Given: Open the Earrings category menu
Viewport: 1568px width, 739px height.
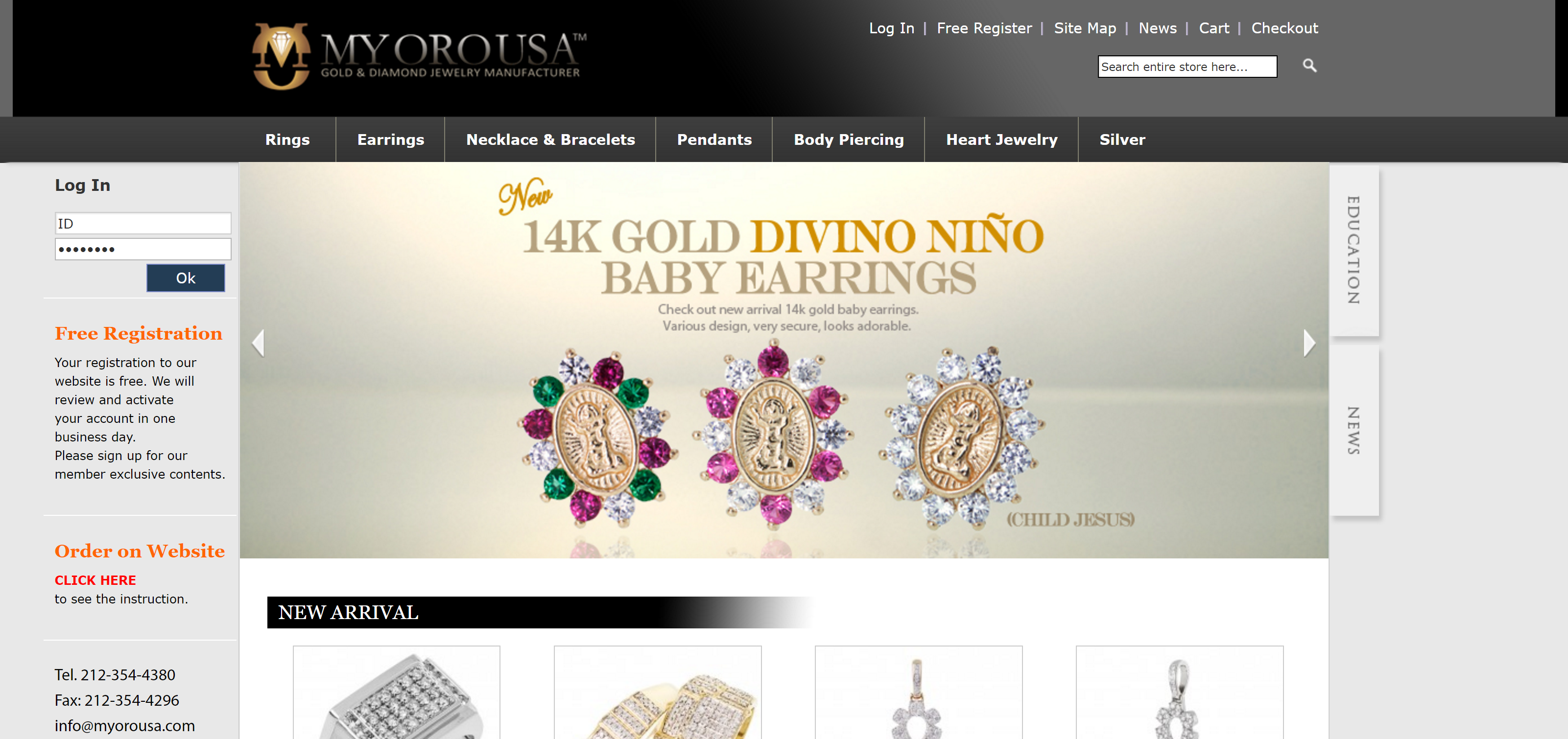Looking at the screenshot, I should pos(391,139).
